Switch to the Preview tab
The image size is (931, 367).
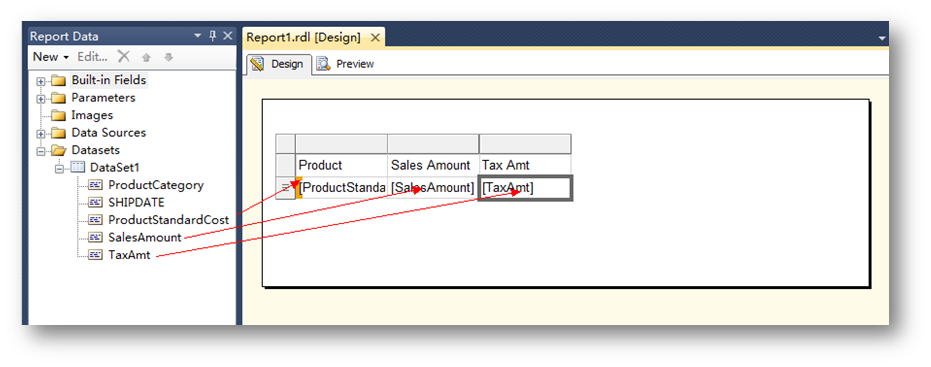[x=345, y=64]
